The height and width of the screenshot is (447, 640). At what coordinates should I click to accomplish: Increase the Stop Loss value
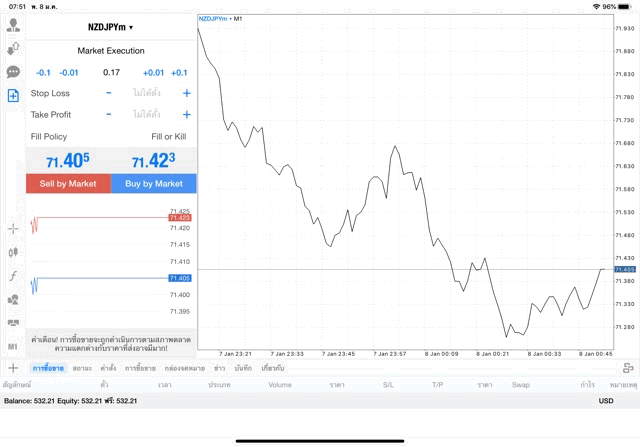coord(186,93)
